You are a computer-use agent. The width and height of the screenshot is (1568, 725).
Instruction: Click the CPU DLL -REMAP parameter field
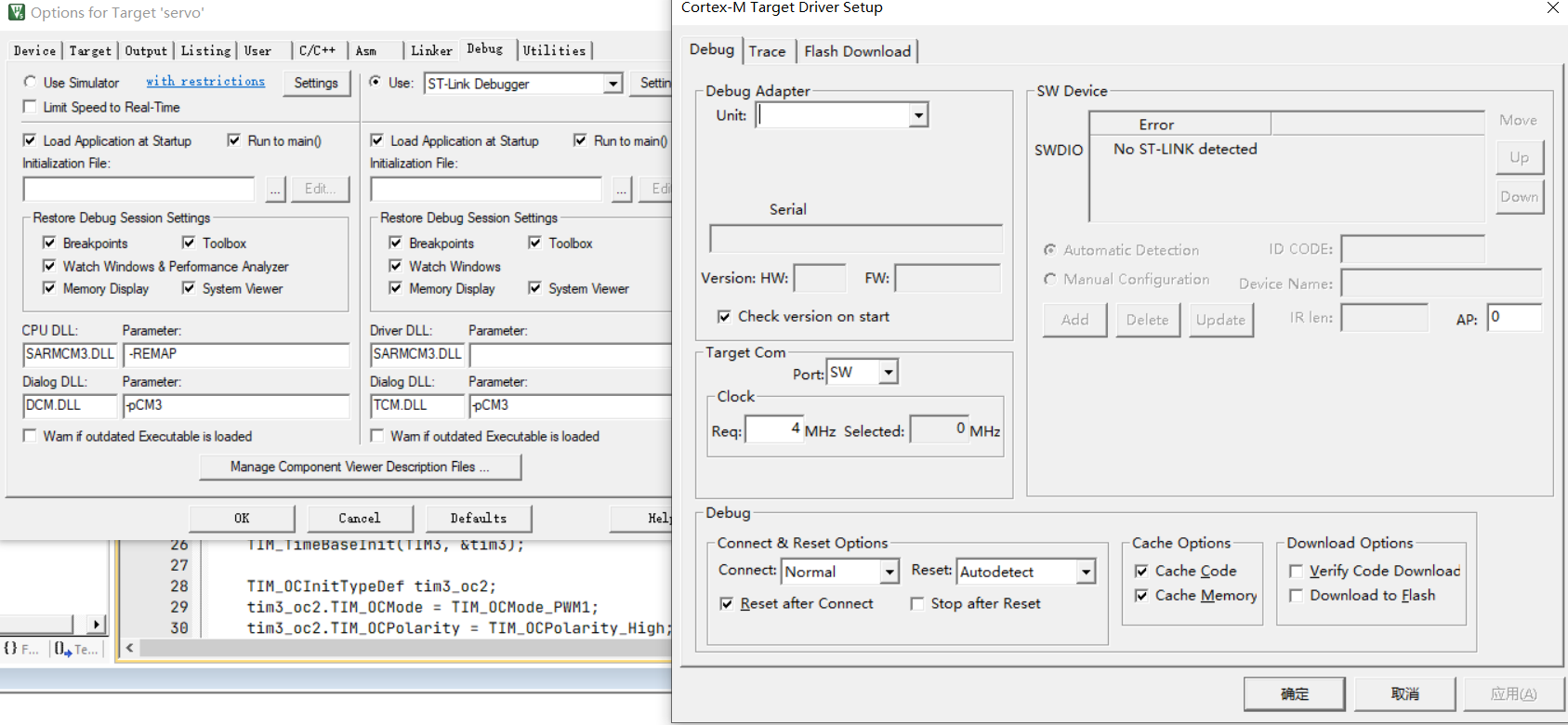236,354
